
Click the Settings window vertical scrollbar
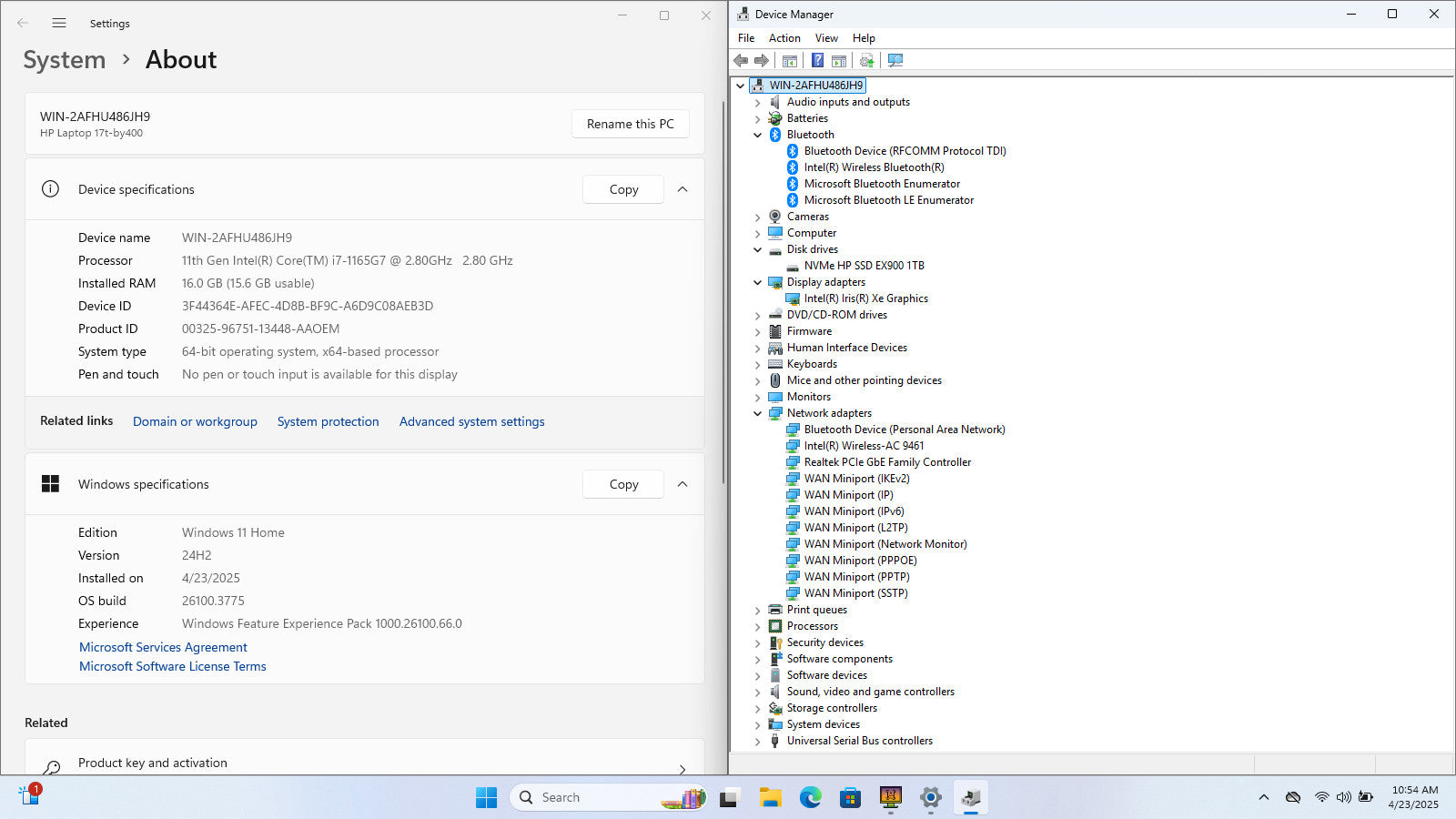coord(723,291)
